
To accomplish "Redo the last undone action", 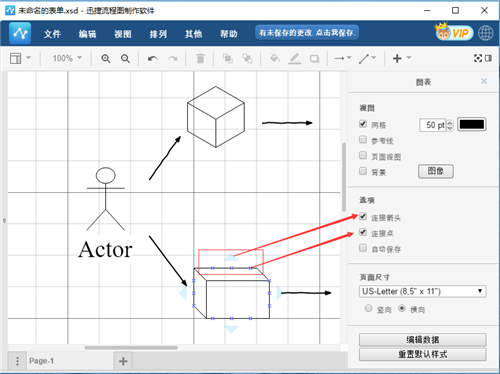I will tap(172, 59).
